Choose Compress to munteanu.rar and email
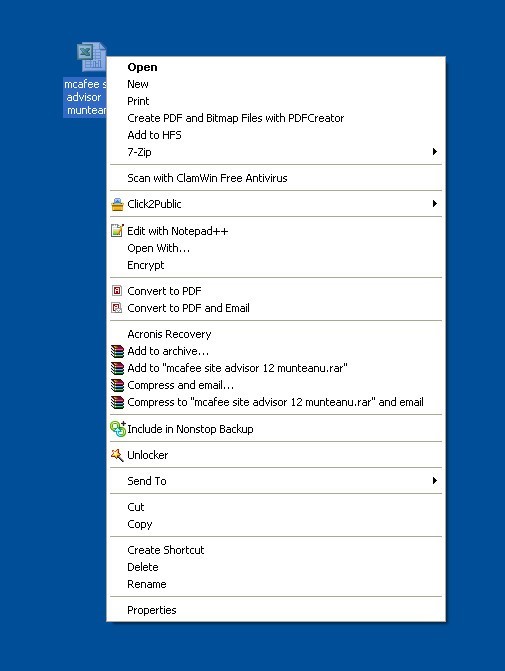The width and height of the screenshot is (505, 671). click(x=276, y=402)
